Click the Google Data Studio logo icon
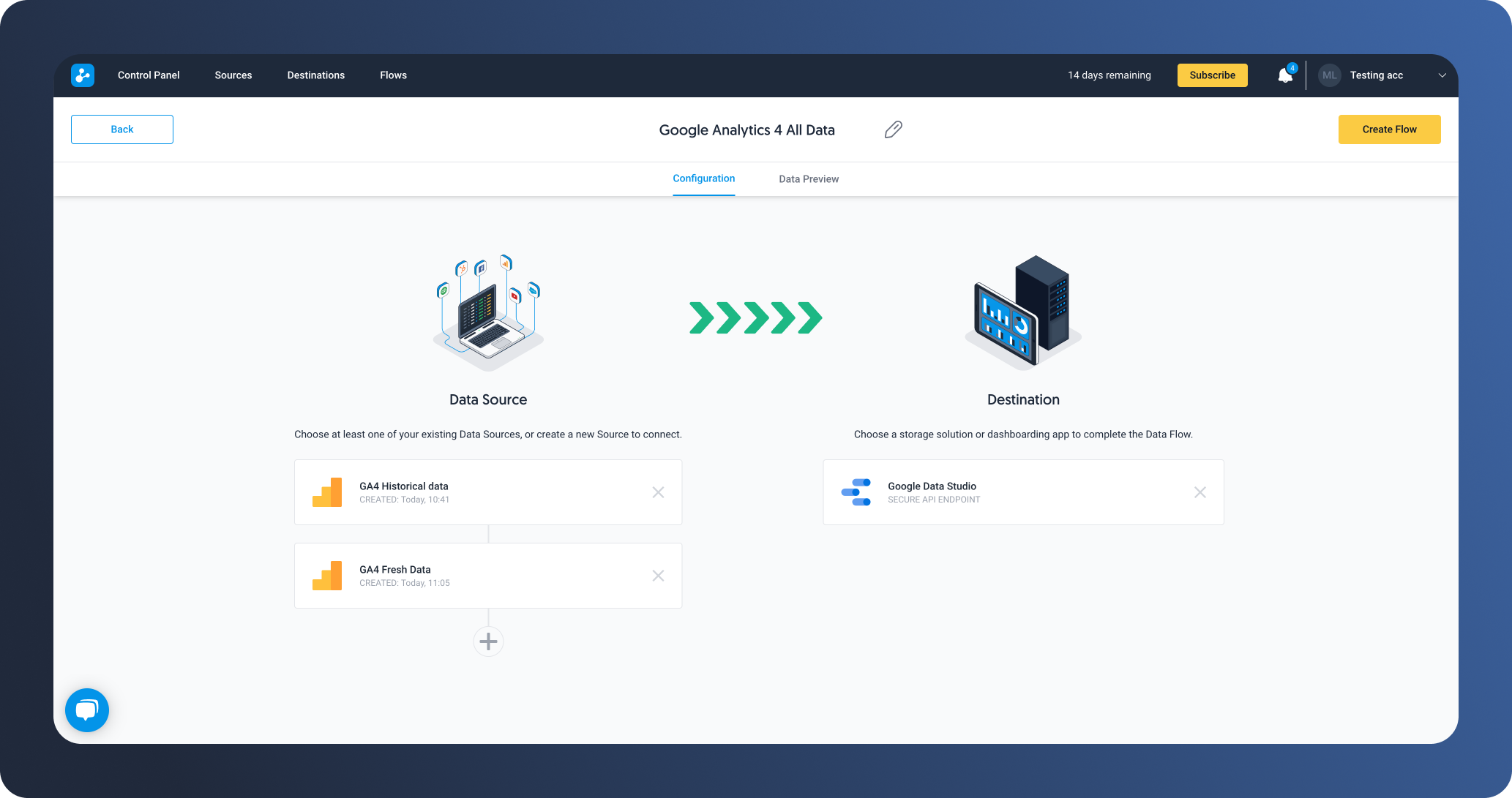The width and height of the screenshot is (1512, 798). (856, 492)
